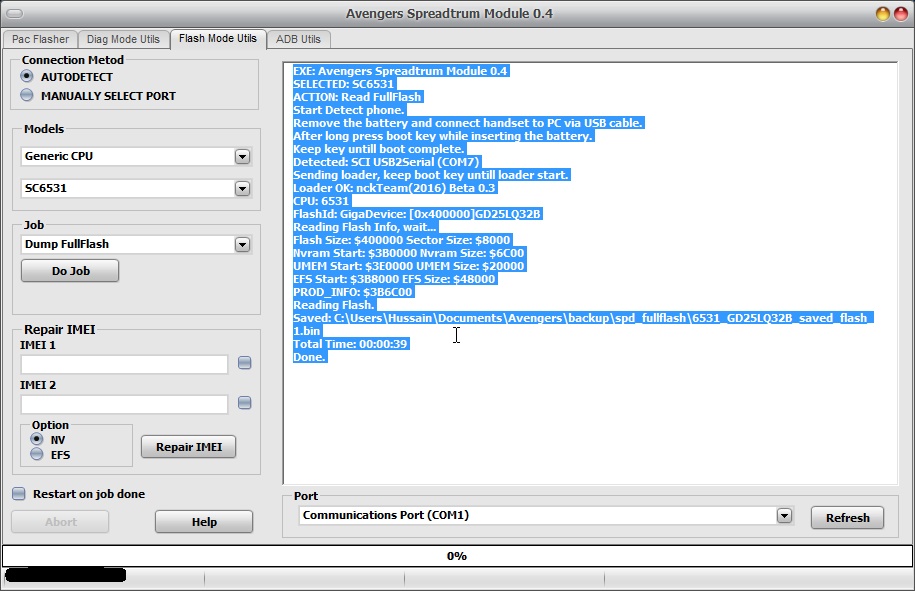Click log line 'Total Time: 00:00:39'
This screenshot has height=591, width=915.
point(350,344)
